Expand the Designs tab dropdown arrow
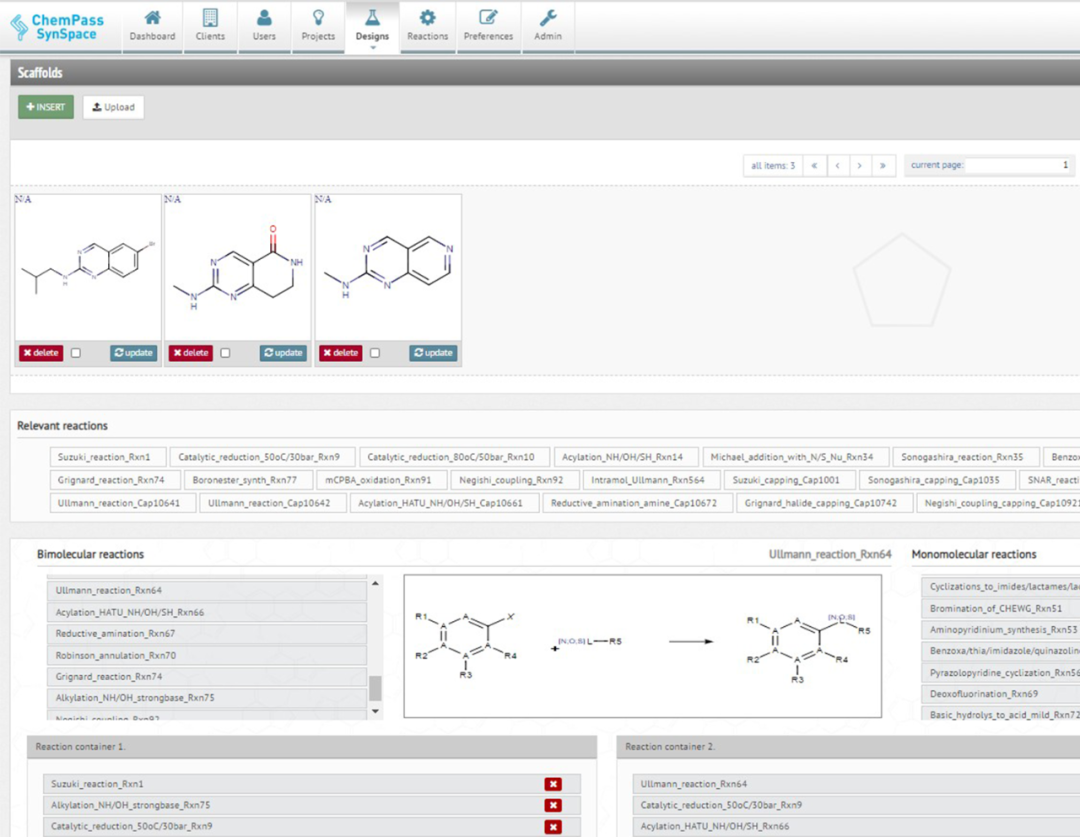 click(x=372, y=47)
